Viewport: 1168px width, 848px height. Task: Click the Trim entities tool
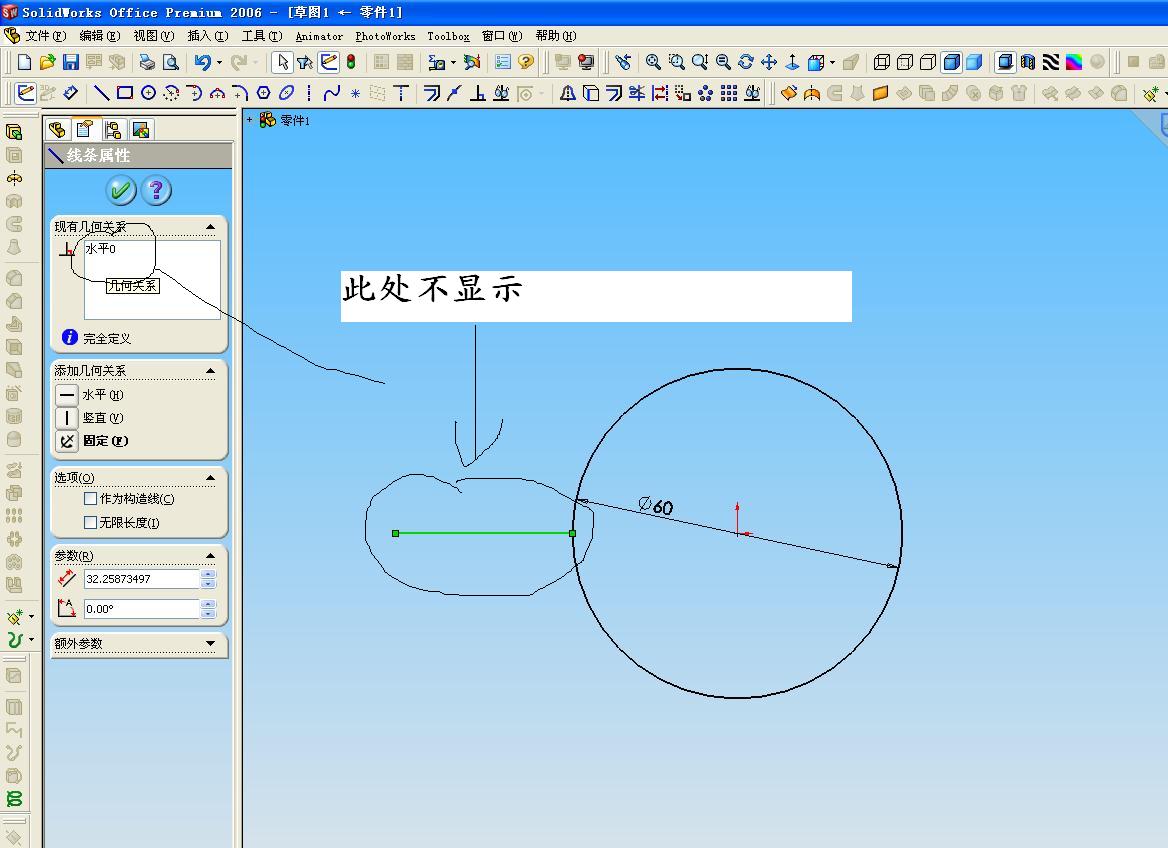click(637, 93)
